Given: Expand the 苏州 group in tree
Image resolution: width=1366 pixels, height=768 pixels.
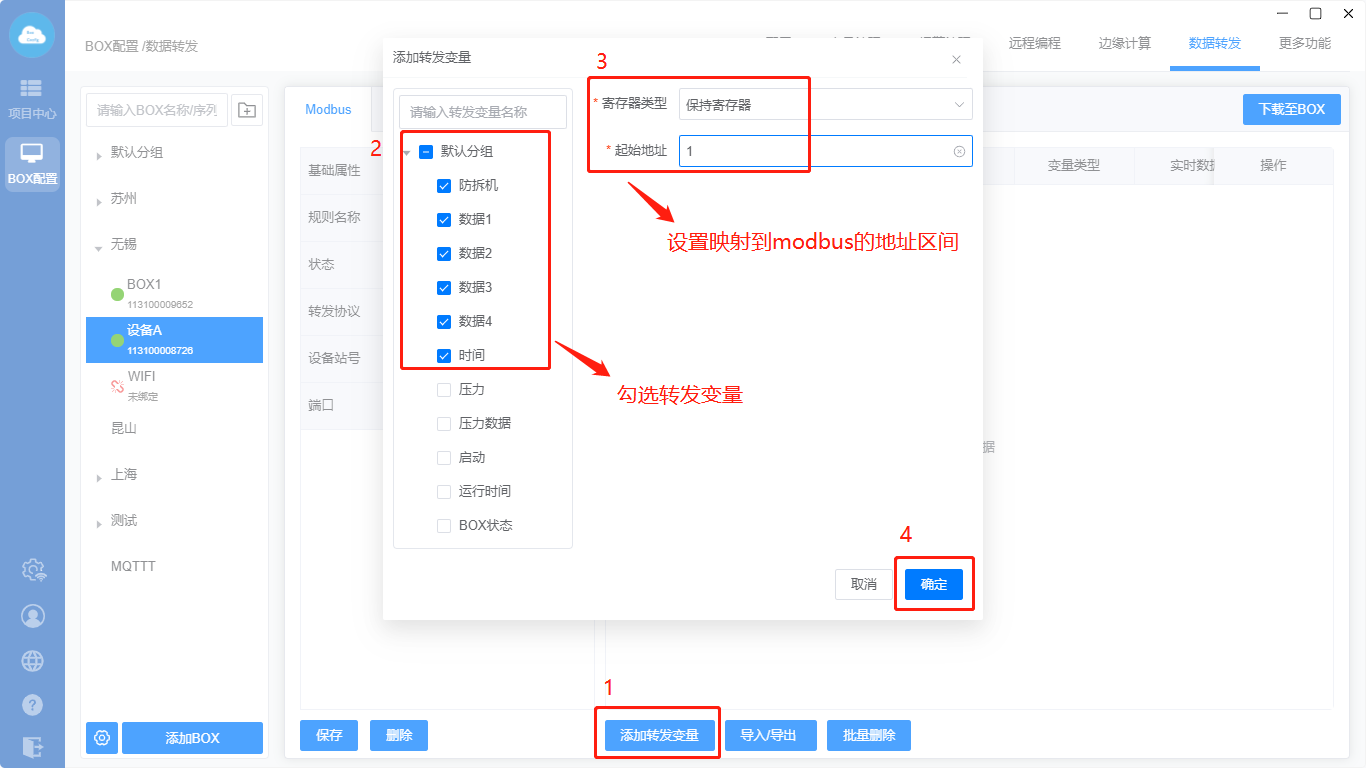Looking at the screenshot, I should pyautogui.click(x=99, y=201).
